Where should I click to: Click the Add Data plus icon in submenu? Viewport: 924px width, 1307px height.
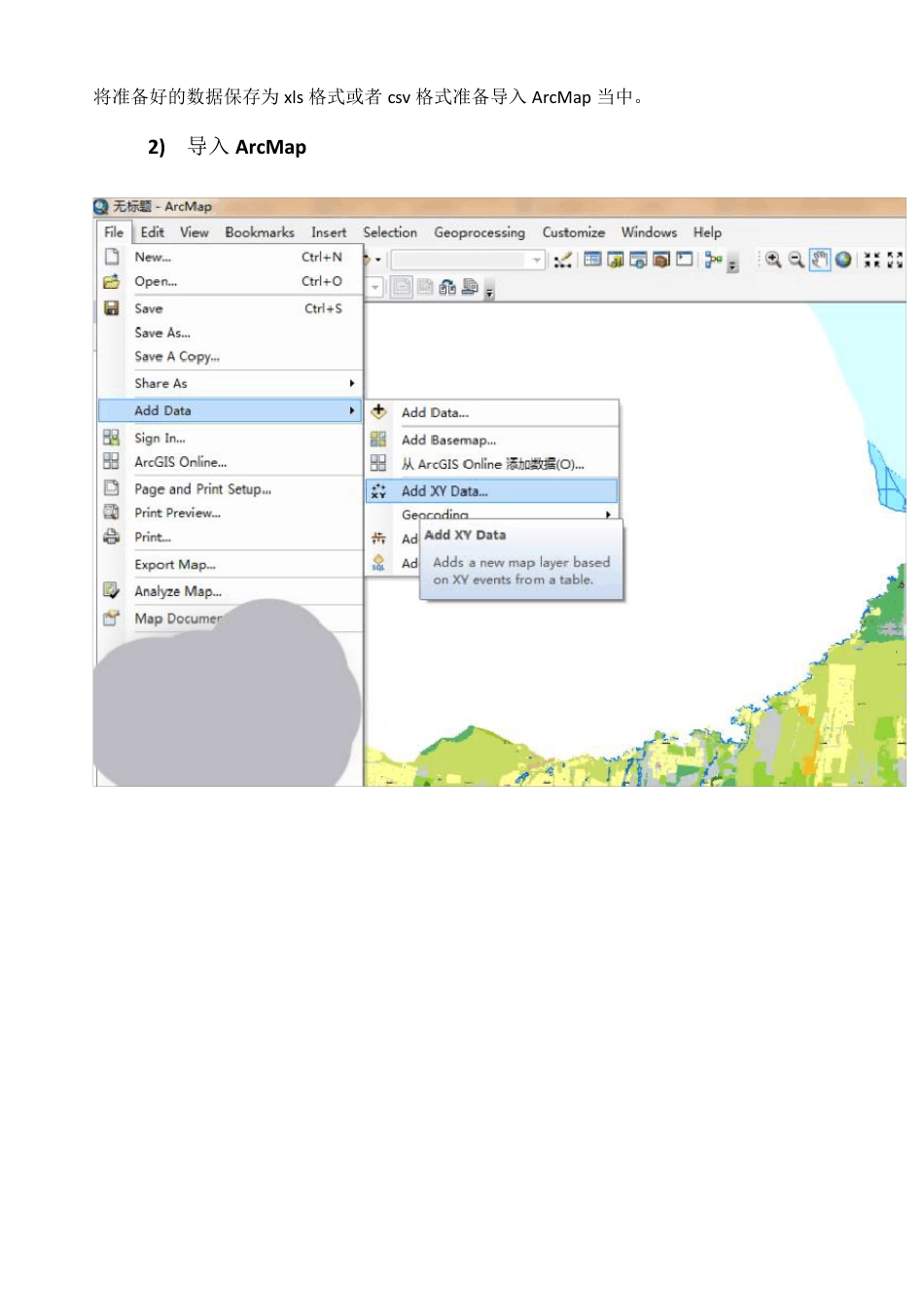tap(379, 411)
